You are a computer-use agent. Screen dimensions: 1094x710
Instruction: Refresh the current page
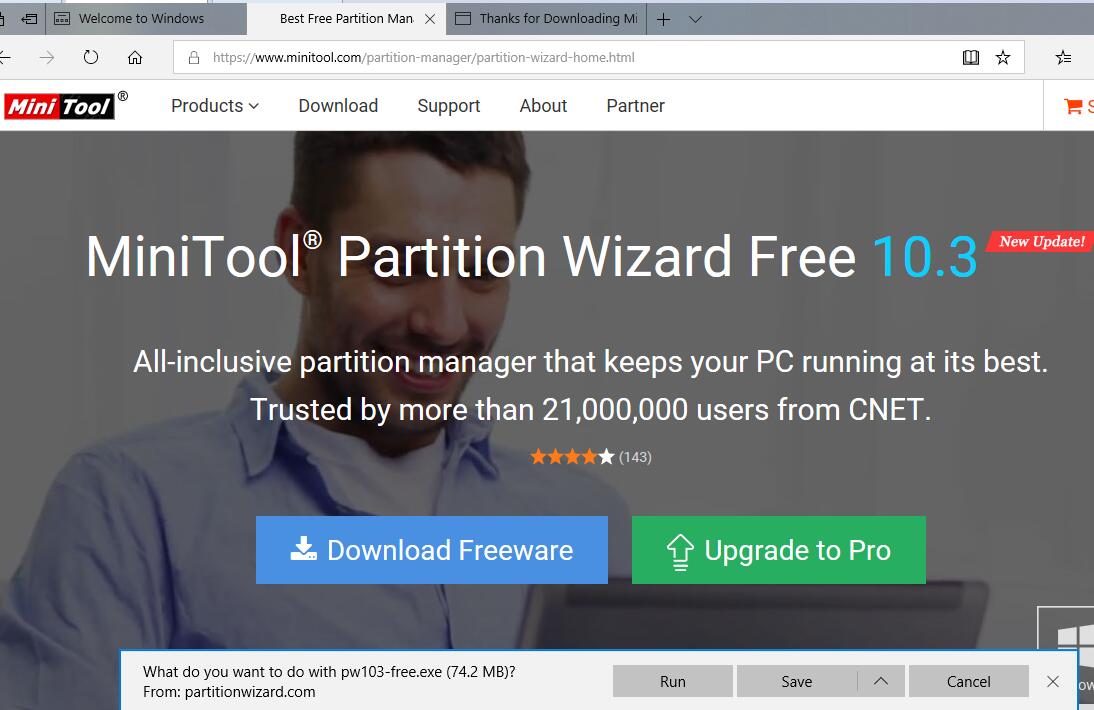[x=91, y=58]
